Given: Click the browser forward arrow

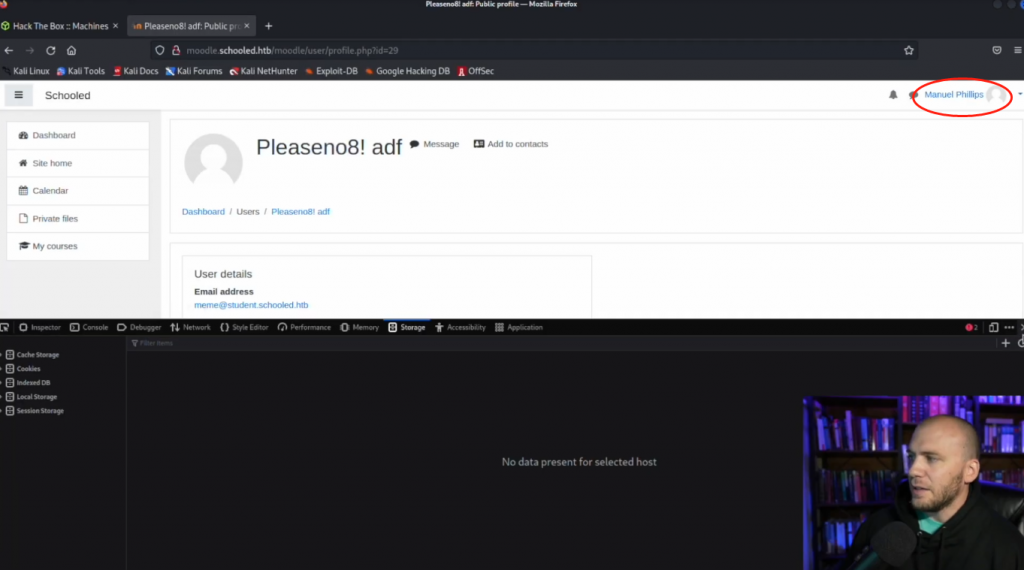Looking at the screenshot, I should pyautogui.click(x=29, y=50).
